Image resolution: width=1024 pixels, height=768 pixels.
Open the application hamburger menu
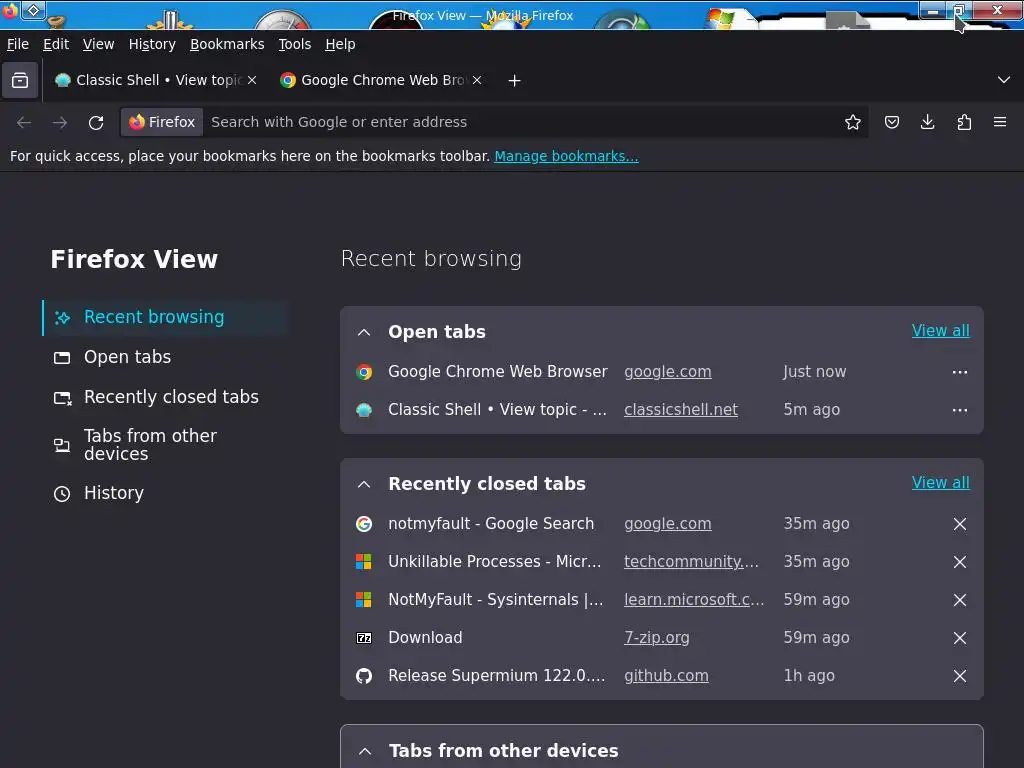tap(1000, 122)
